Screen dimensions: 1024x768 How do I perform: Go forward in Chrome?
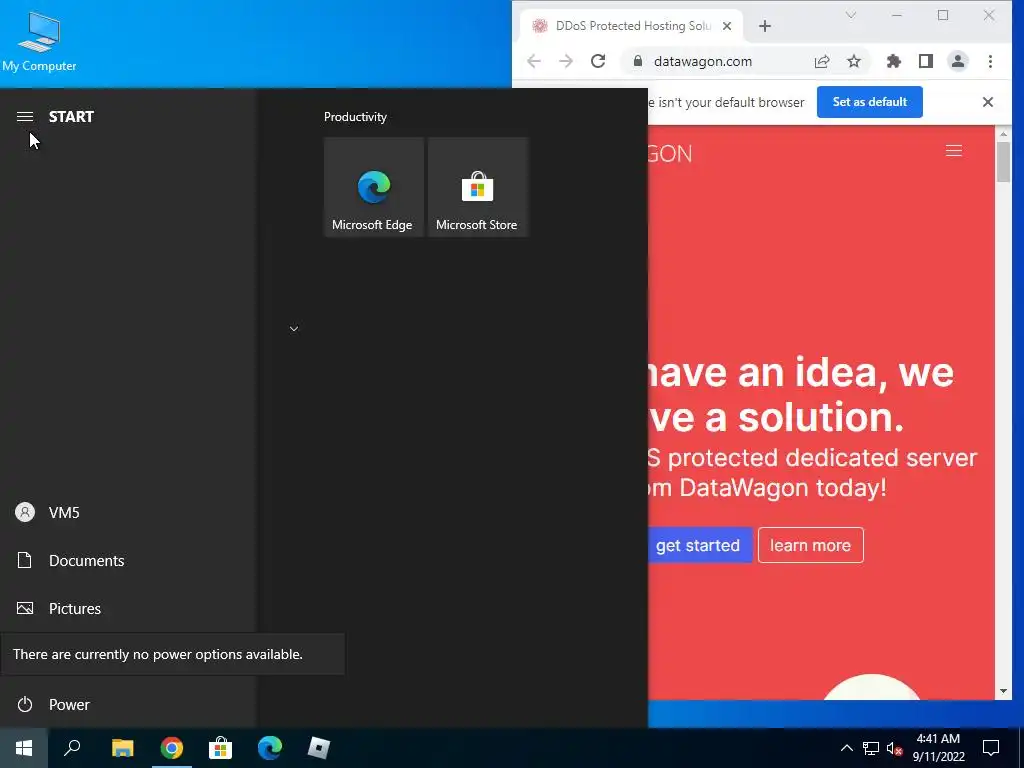click(x=566, y=61)
